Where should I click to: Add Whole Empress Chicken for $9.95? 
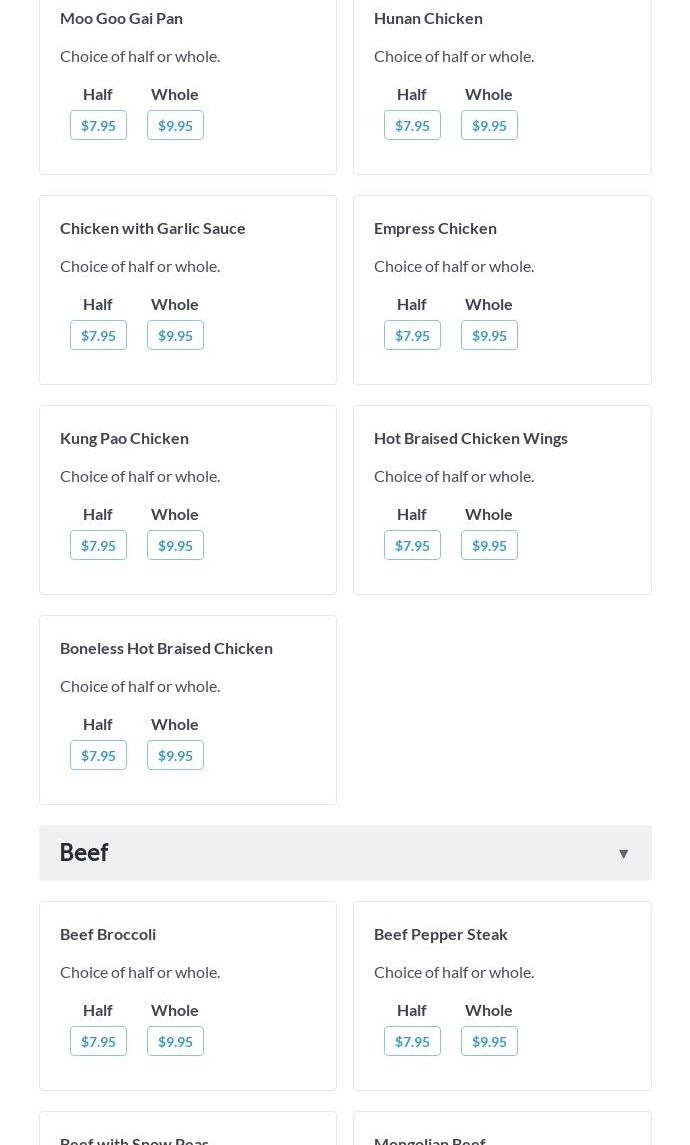pyautogui.click(x=489, y=335)
